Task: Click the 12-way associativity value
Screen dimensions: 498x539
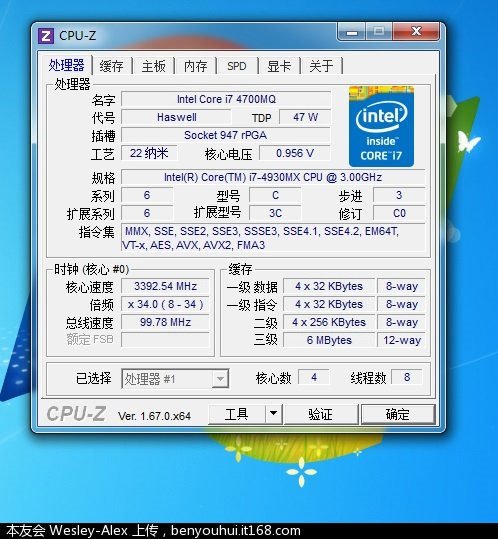Action: [x=401, y=340]
